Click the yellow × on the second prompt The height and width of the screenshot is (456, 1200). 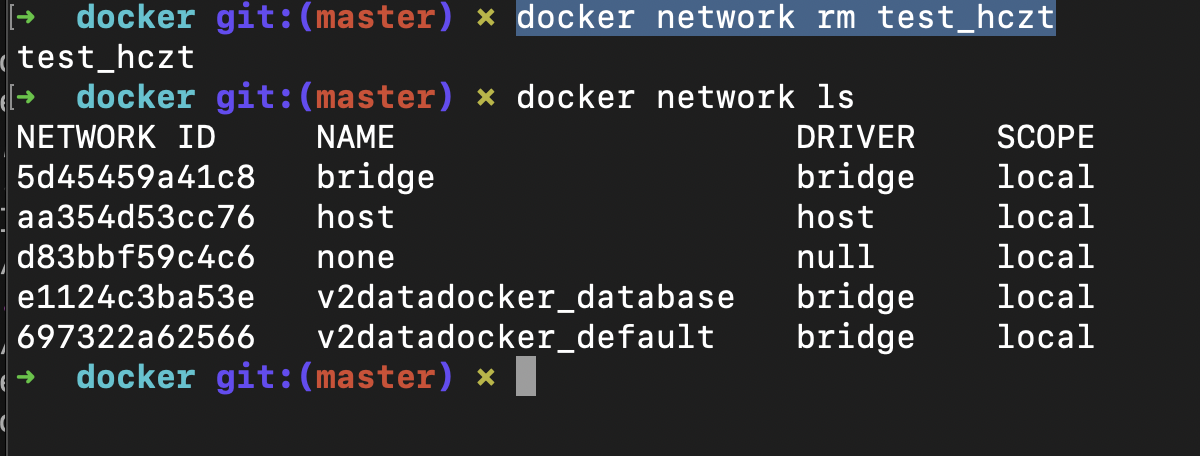(x=486, y=98)
